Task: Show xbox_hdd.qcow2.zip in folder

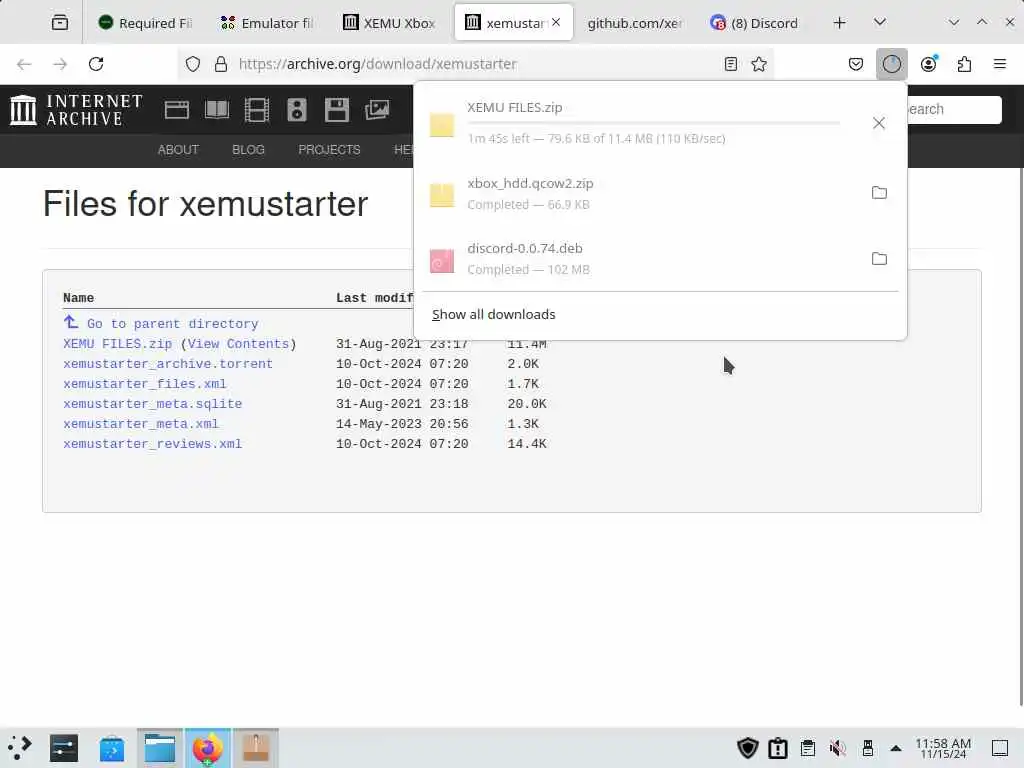Action: pos(879,193)
